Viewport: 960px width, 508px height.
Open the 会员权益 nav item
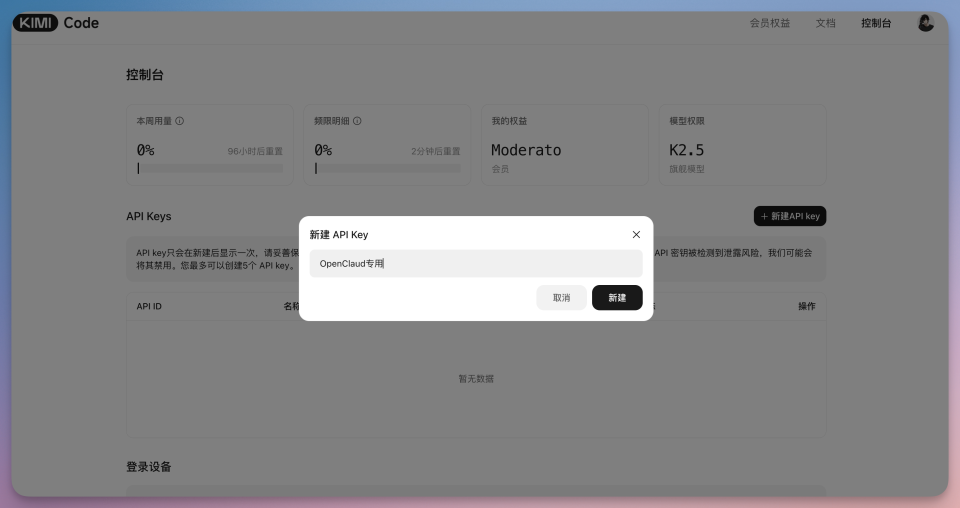pos(770,23)
